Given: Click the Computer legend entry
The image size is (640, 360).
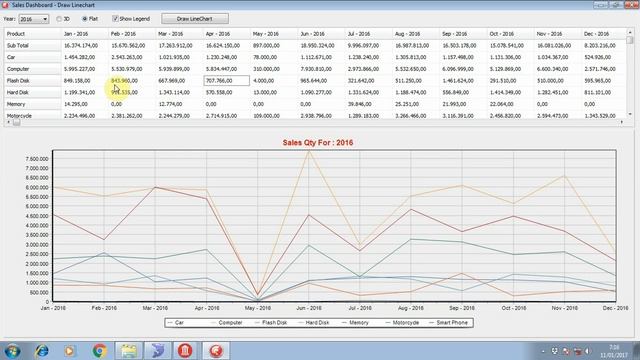Looking at the screenshot, I should [227, 322].
